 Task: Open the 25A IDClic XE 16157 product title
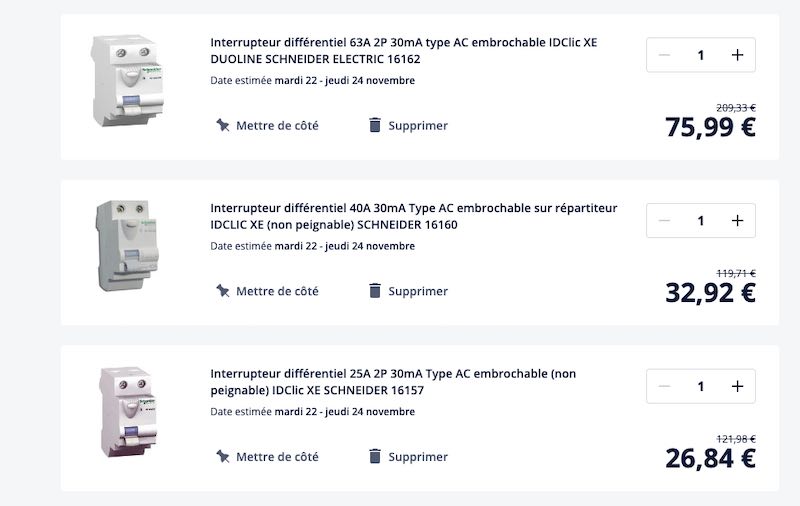pyautogui.click(x=393, y=382)
